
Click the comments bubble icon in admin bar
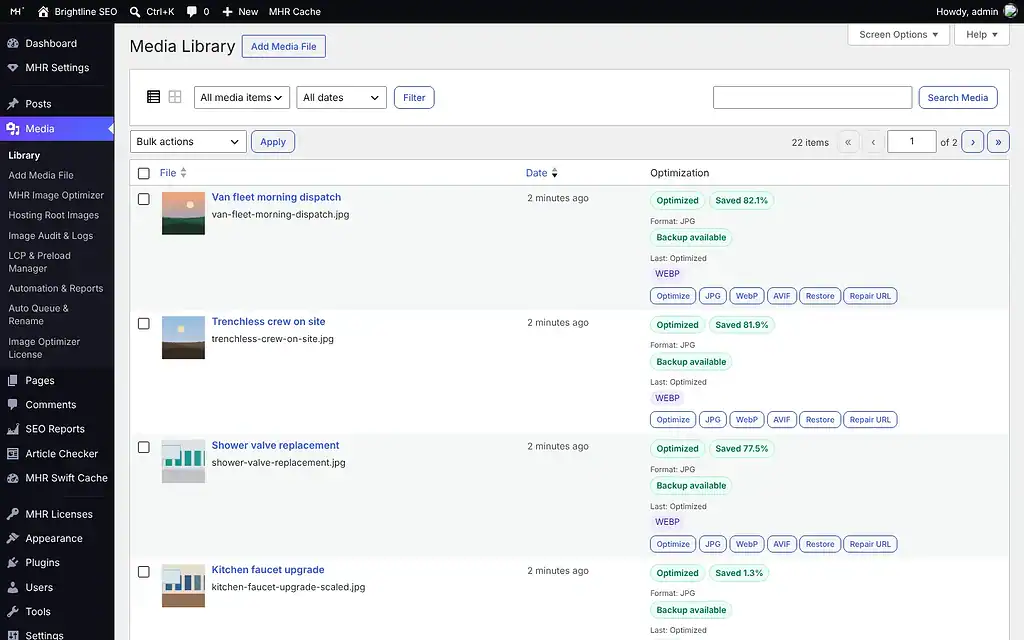tap(191, 12)
